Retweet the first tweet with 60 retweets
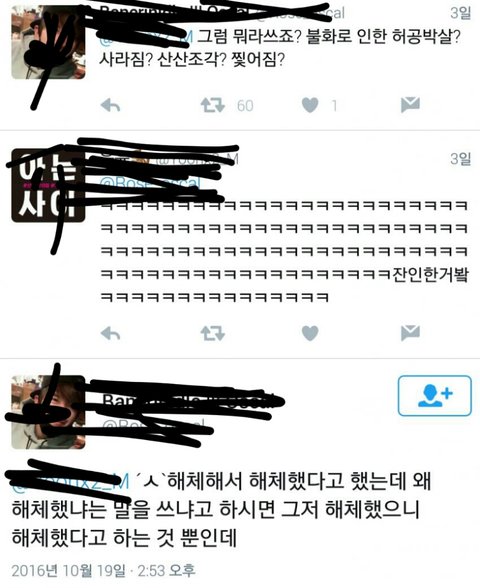The width and height of the screenshot is (480, 588). click(213, 105)
